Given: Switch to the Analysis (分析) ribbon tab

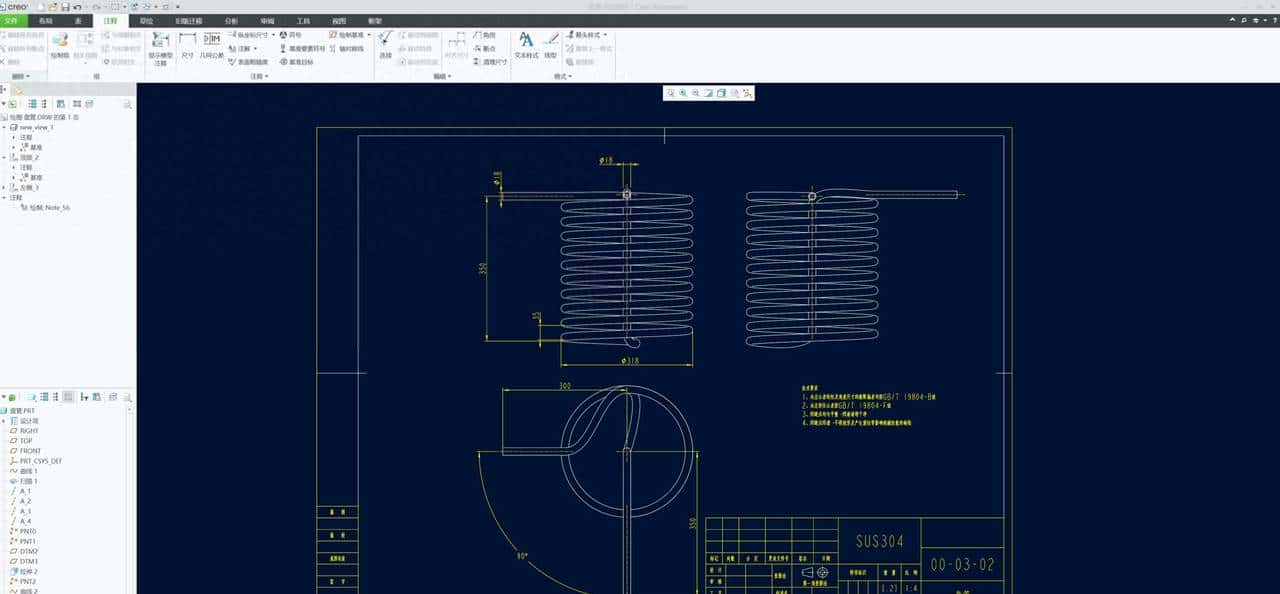Looking at the screenshot, I should 231,20.
